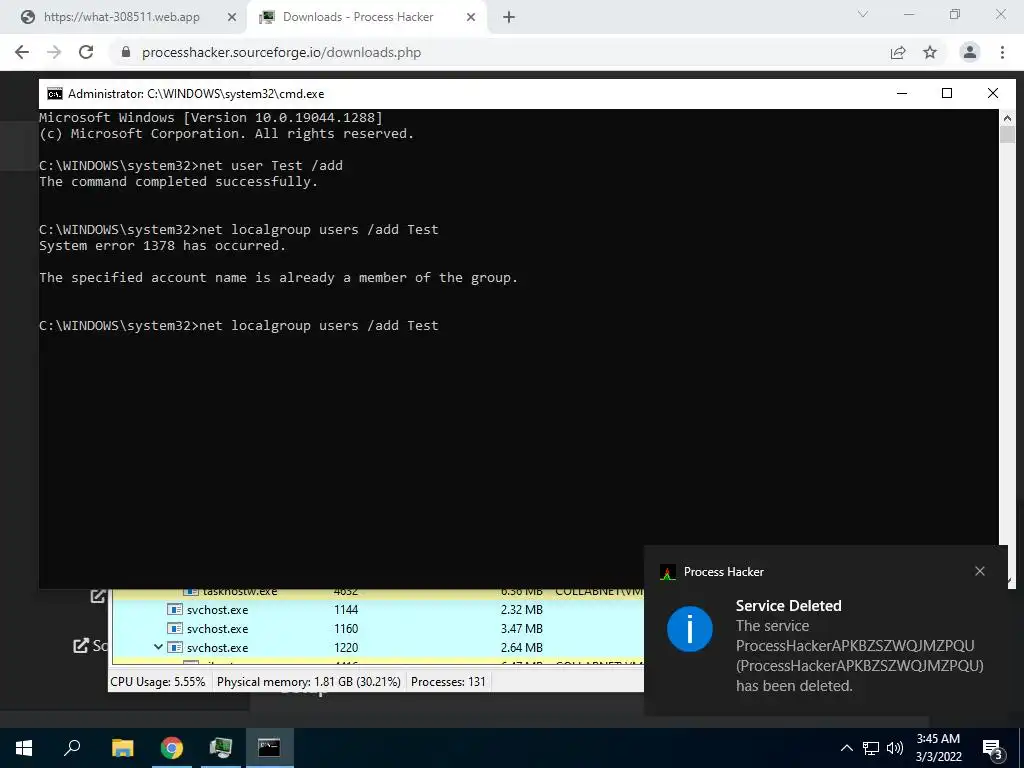
Task: Open the Windows Start menu
Action: click(24, 748)
